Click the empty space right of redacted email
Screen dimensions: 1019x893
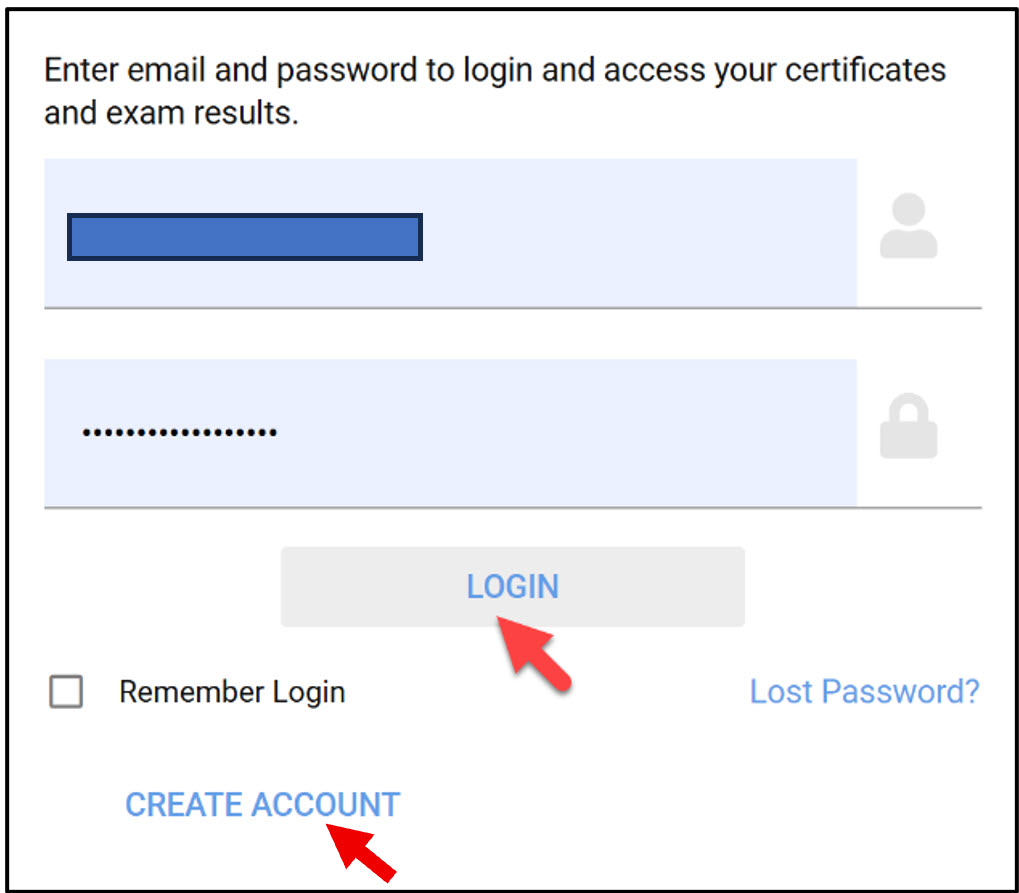click(640, 237)
